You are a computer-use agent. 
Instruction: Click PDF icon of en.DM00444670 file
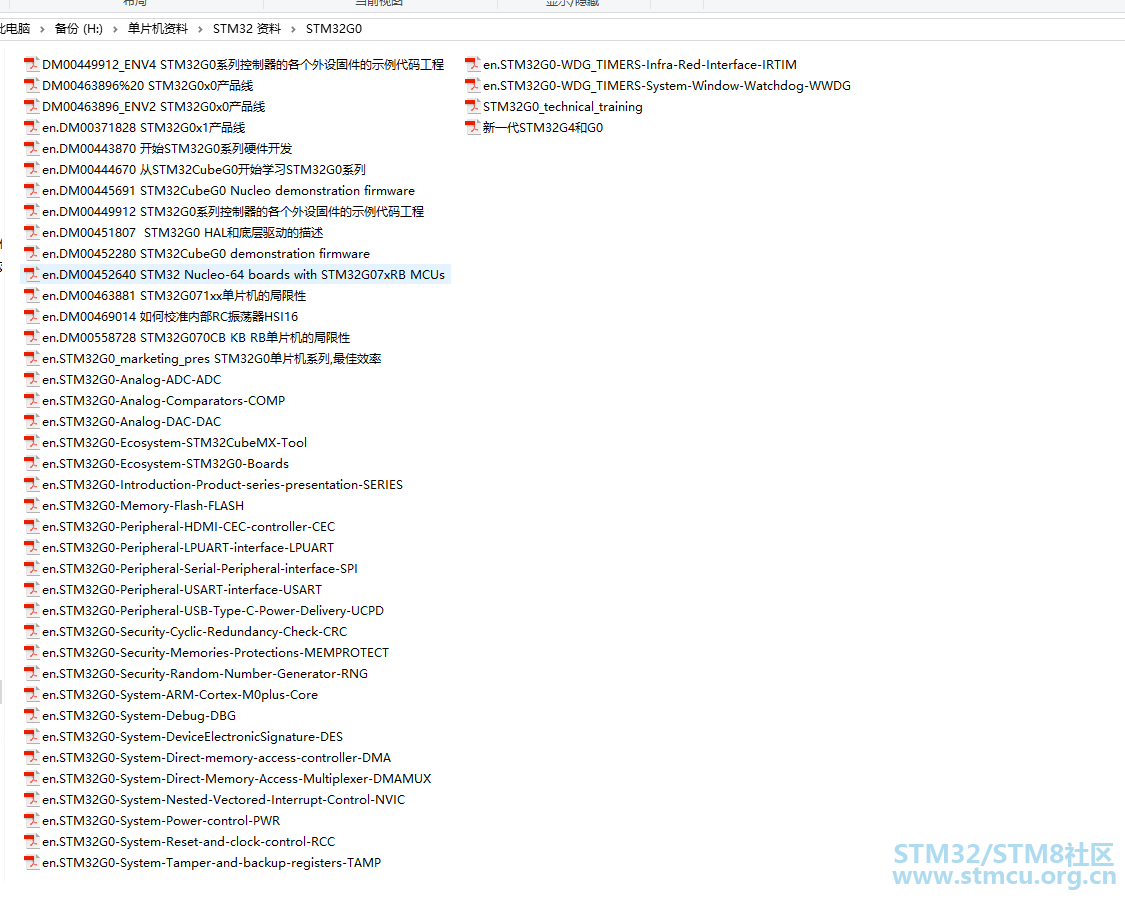[31, 169]
